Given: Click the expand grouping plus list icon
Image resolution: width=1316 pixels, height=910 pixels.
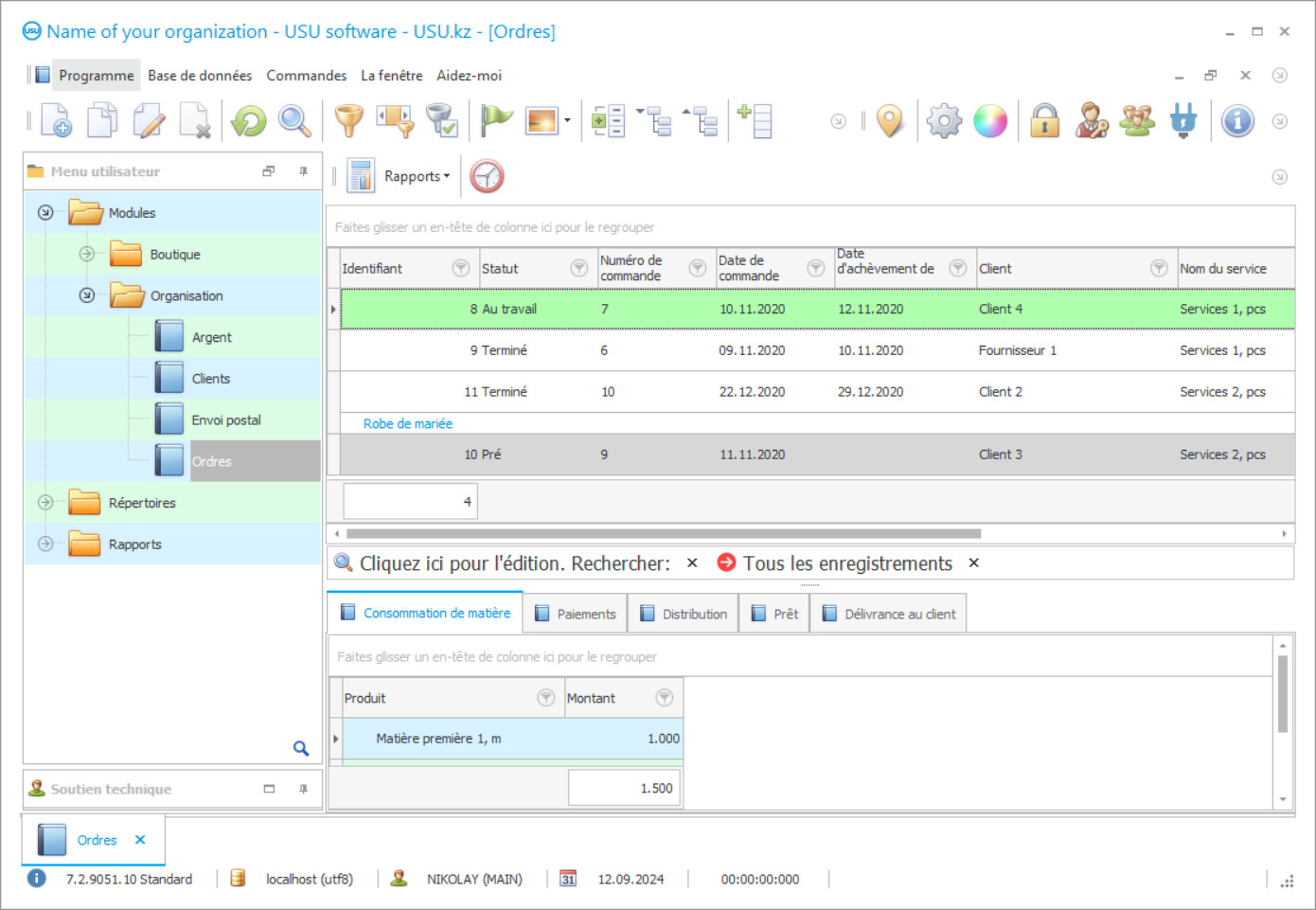Looking at the screenshot, I should 608,121.
